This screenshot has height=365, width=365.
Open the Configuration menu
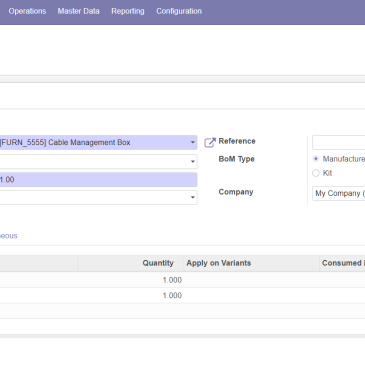pos(179,11)
